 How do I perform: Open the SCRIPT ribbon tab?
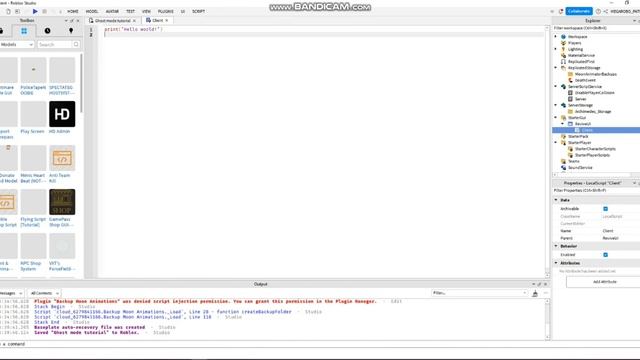pyautogui.click(x=198, y=11)
